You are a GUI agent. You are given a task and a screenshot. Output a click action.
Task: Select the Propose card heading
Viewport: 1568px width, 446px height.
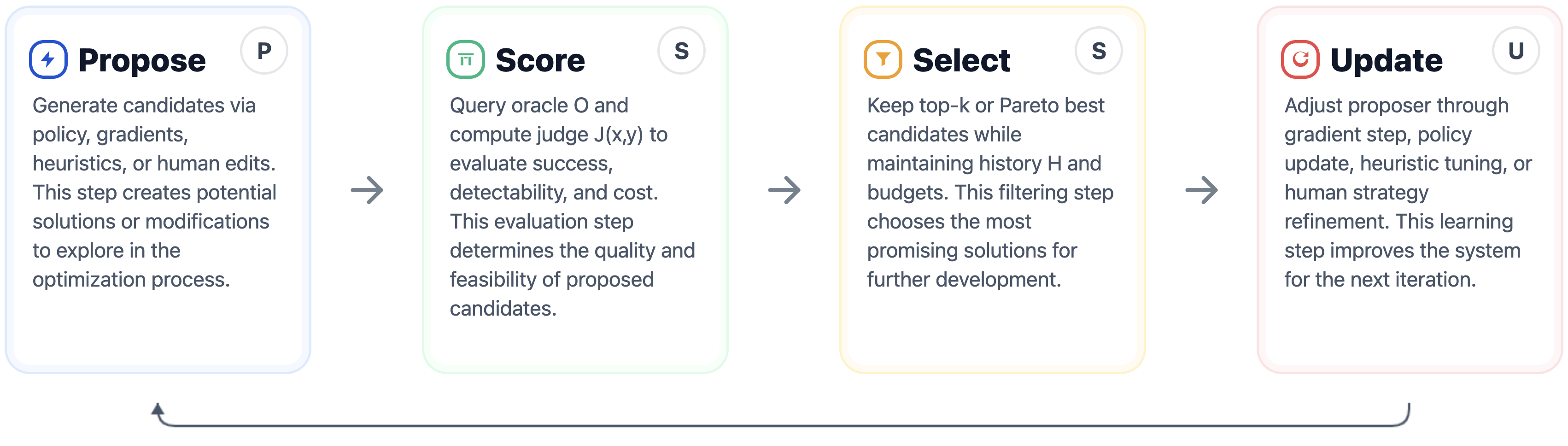[142, 60]
